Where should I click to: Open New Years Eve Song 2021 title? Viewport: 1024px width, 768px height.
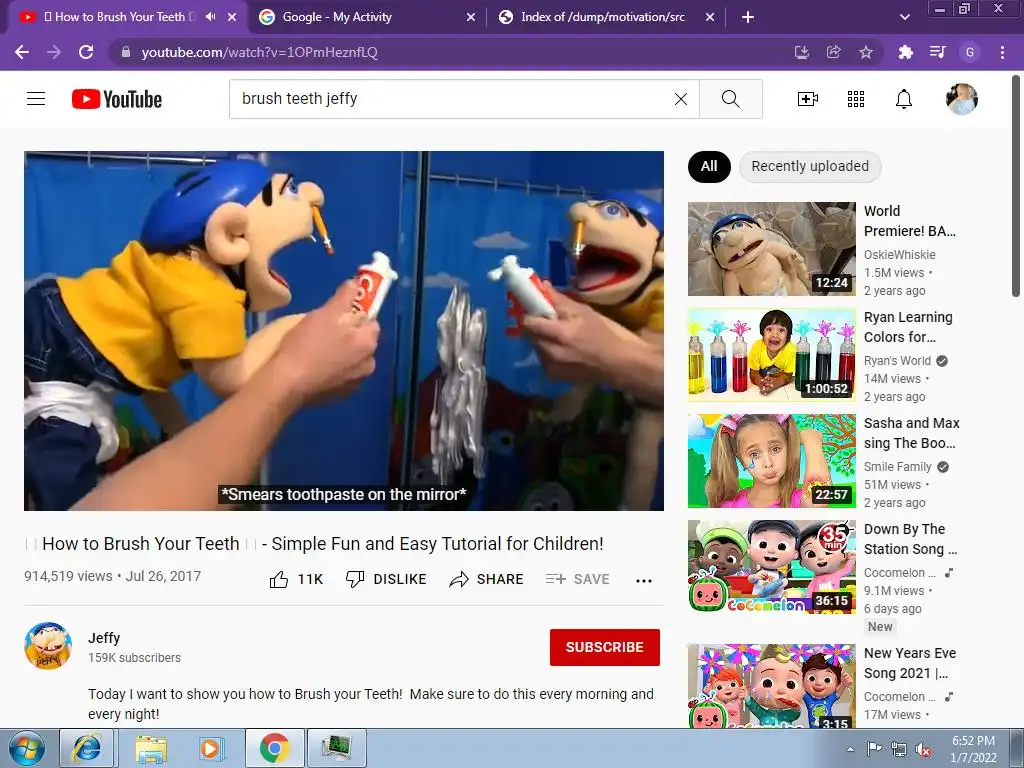click(x=910, y=663)
